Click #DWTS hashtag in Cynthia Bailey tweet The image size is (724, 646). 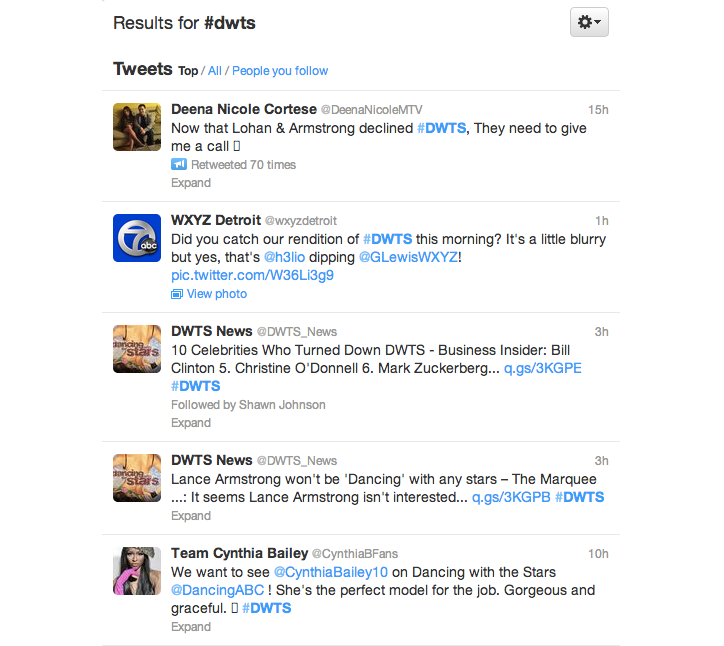266,608
